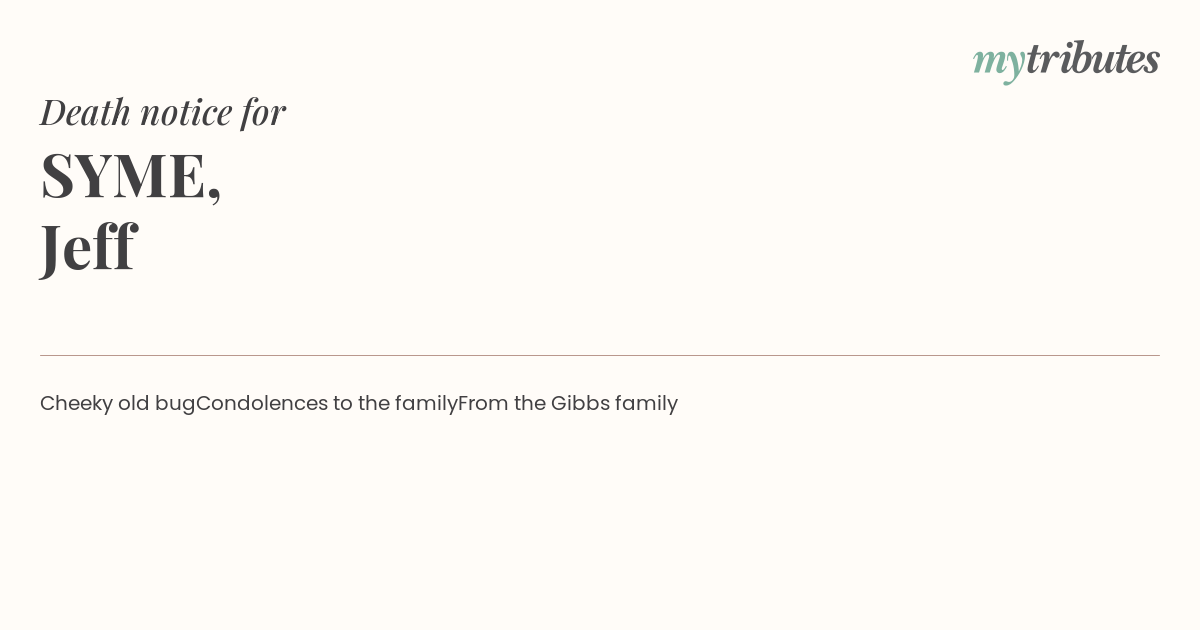This screenshot has height=630, width=1200.
Task: Click the green "my" in the logo
Action: click(x=999, y=64)
